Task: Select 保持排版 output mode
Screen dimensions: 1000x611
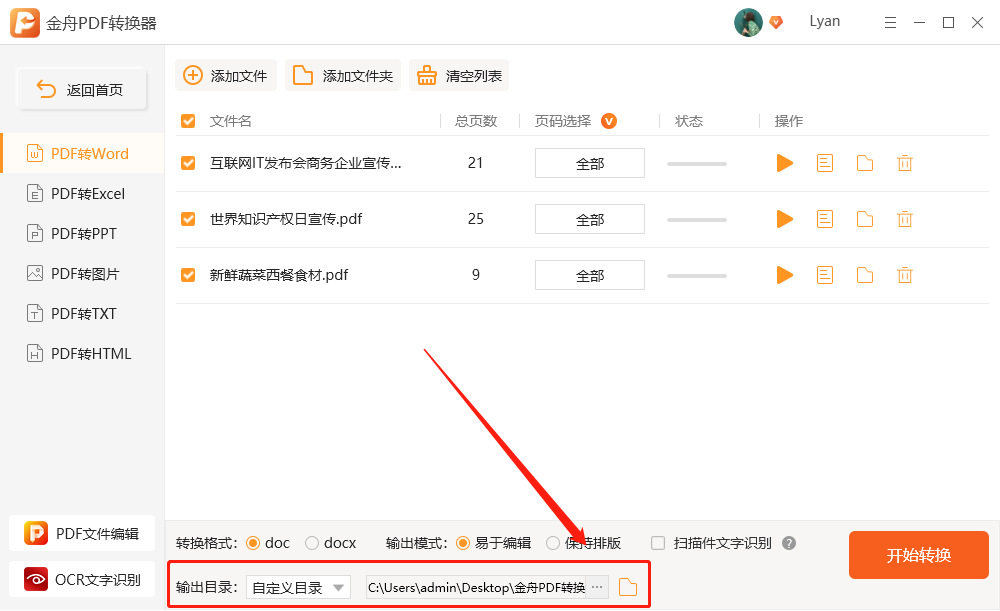Action: tap(553, 543)
